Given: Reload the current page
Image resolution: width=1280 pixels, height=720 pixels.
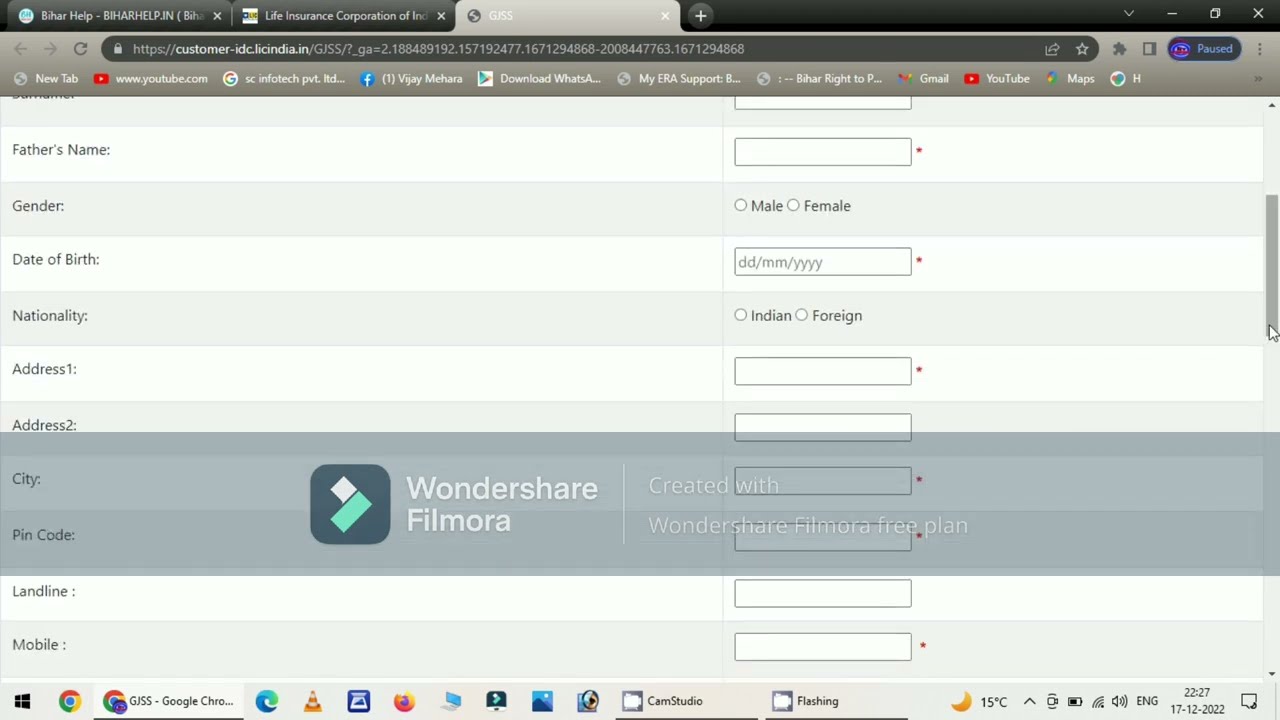Looking at the screenshot, I should click(x=80, y=49).
